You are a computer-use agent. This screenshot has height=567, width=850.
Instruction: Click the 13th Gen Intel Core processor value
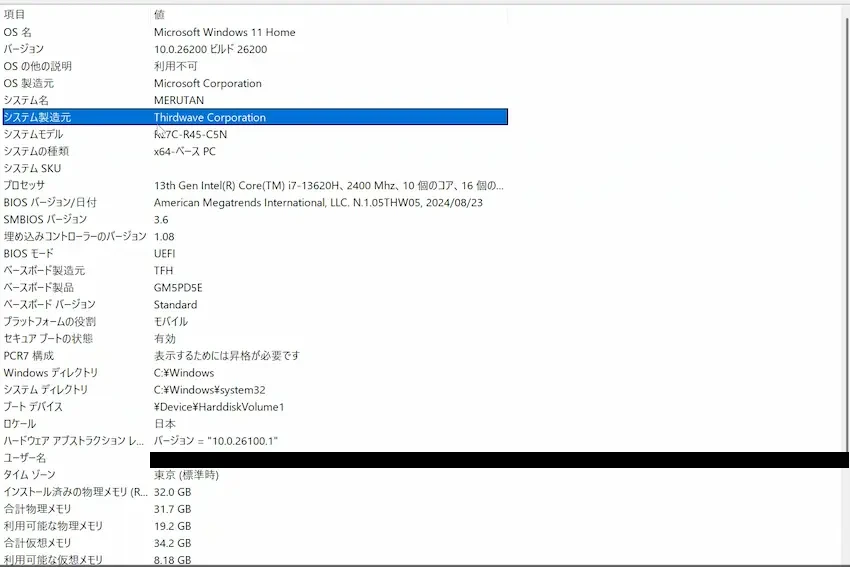pyautogui.click(x=329, y=185)
